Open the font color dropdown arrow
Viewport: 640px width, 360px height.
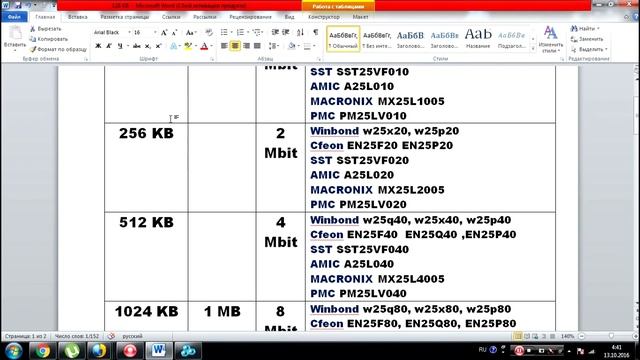(x=211, y=46)
